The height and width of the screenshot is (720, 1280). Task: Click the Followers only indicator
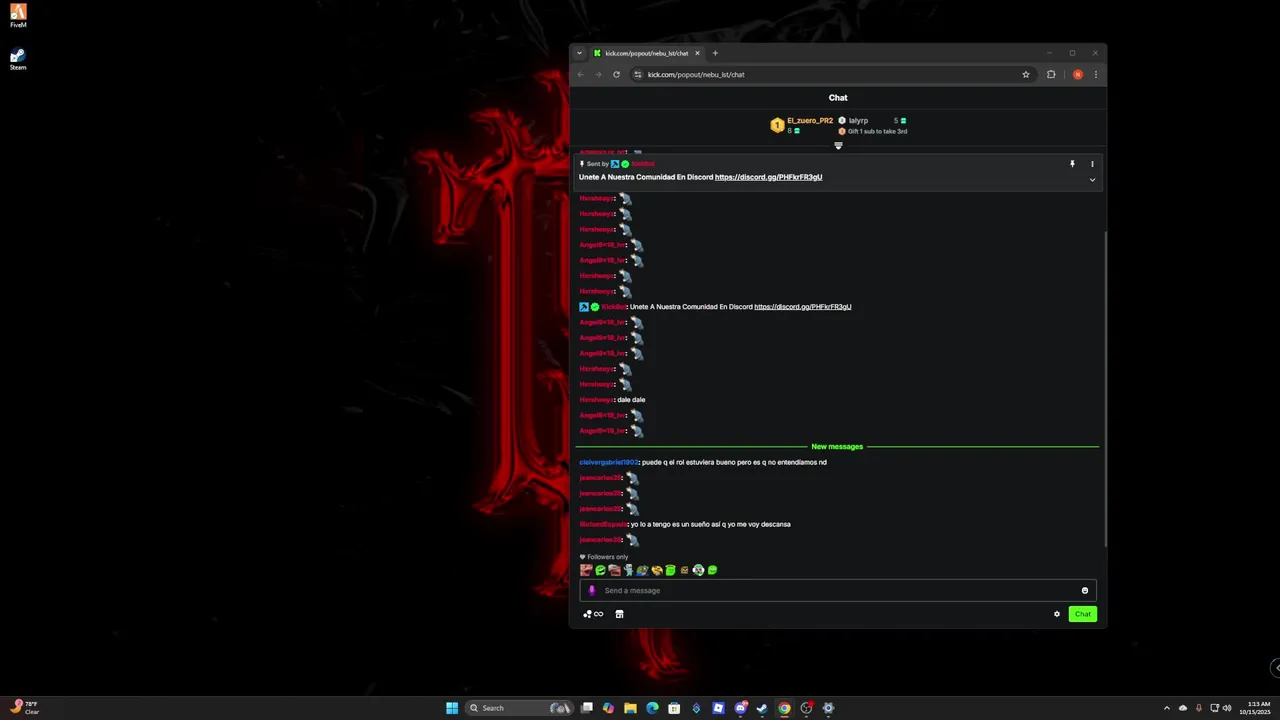click(x=604, y=557)
